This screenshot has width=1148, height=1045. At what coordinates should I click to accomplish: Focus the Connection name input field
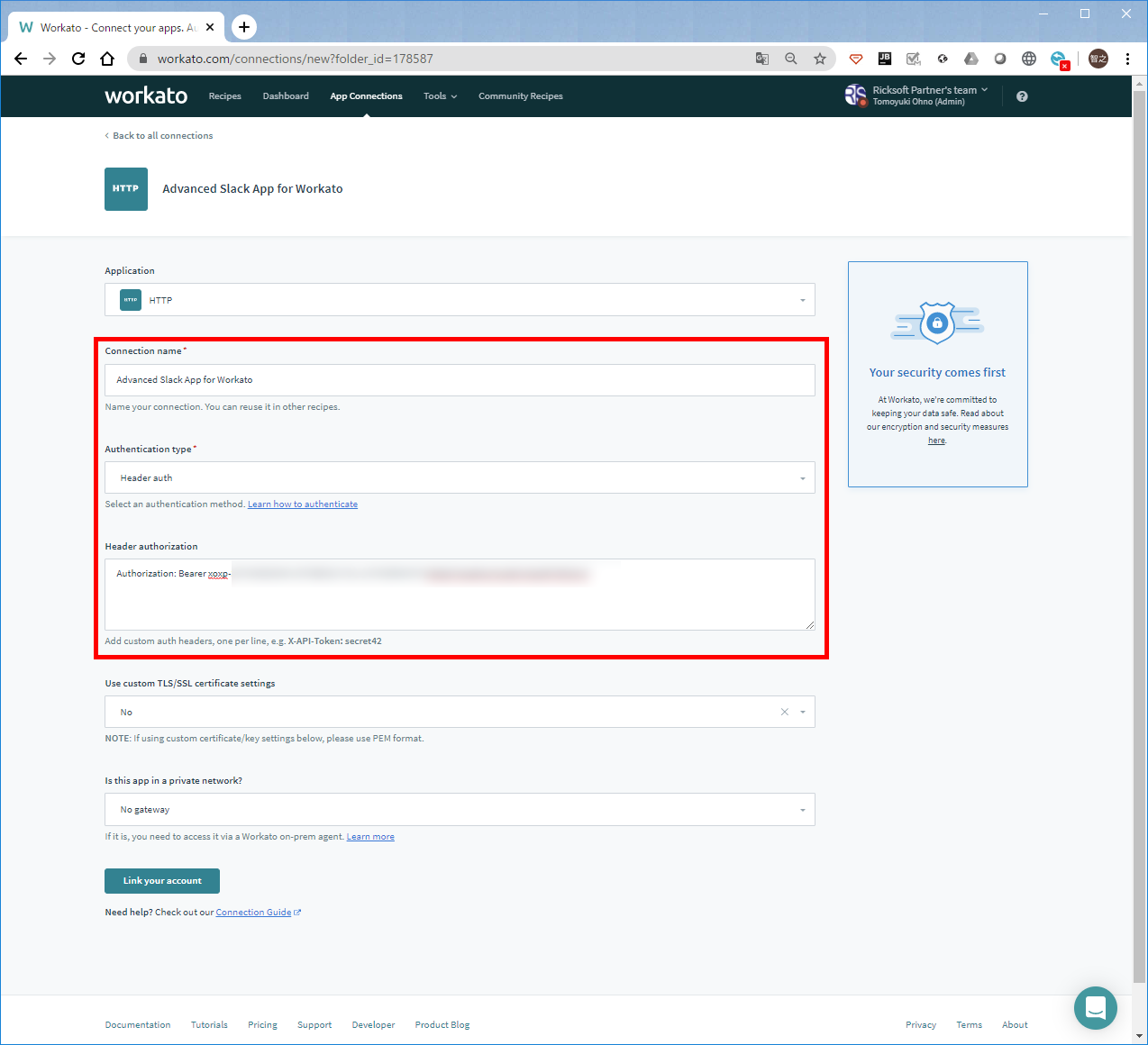point(460,380)
